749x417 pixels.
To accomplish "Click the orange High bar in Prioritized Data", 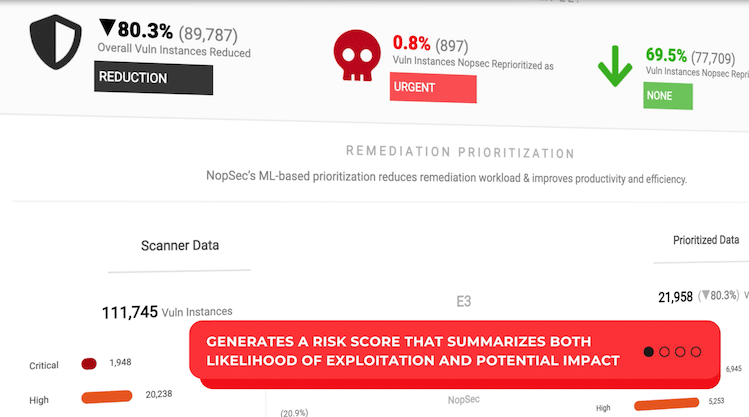I will [x=666, y=404].
